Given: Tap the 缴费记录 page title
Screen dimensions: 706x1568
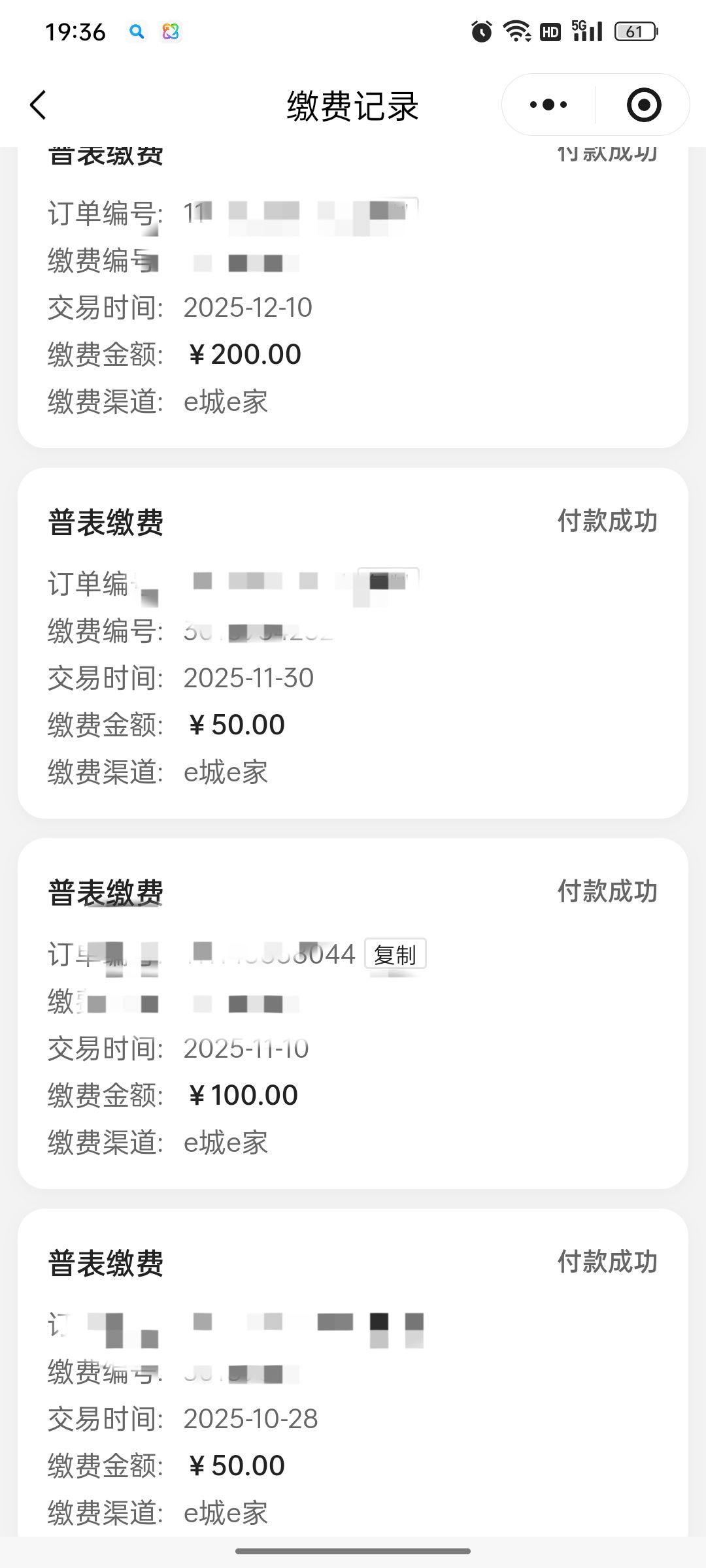Looking at the screenshot, I should pyautogui.click(x=353, y=106).
